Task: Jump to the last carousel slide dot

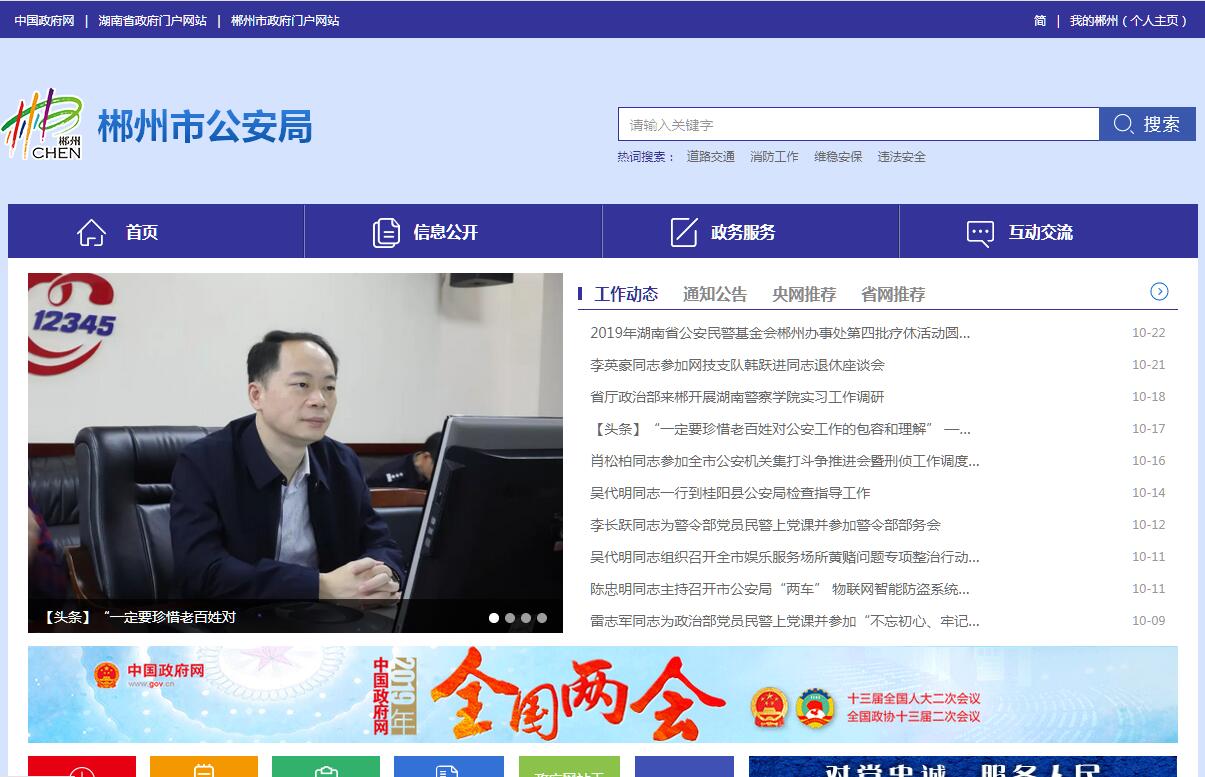Action: tap(542, 618)
